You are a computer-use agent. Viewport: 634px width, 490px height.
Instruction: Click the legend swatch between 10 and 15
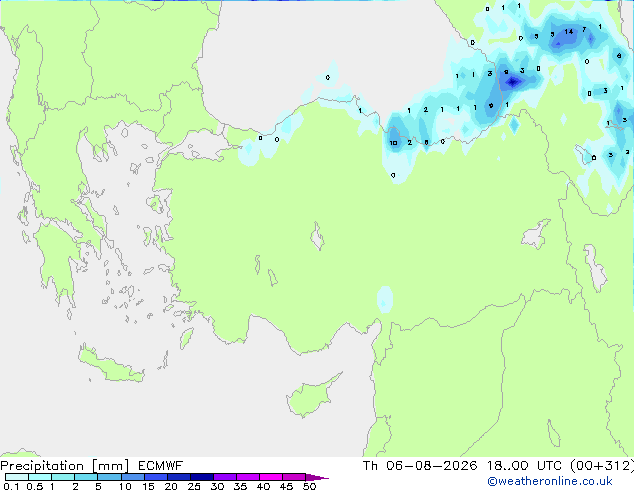pyautogui.click(x=132, y=477)
